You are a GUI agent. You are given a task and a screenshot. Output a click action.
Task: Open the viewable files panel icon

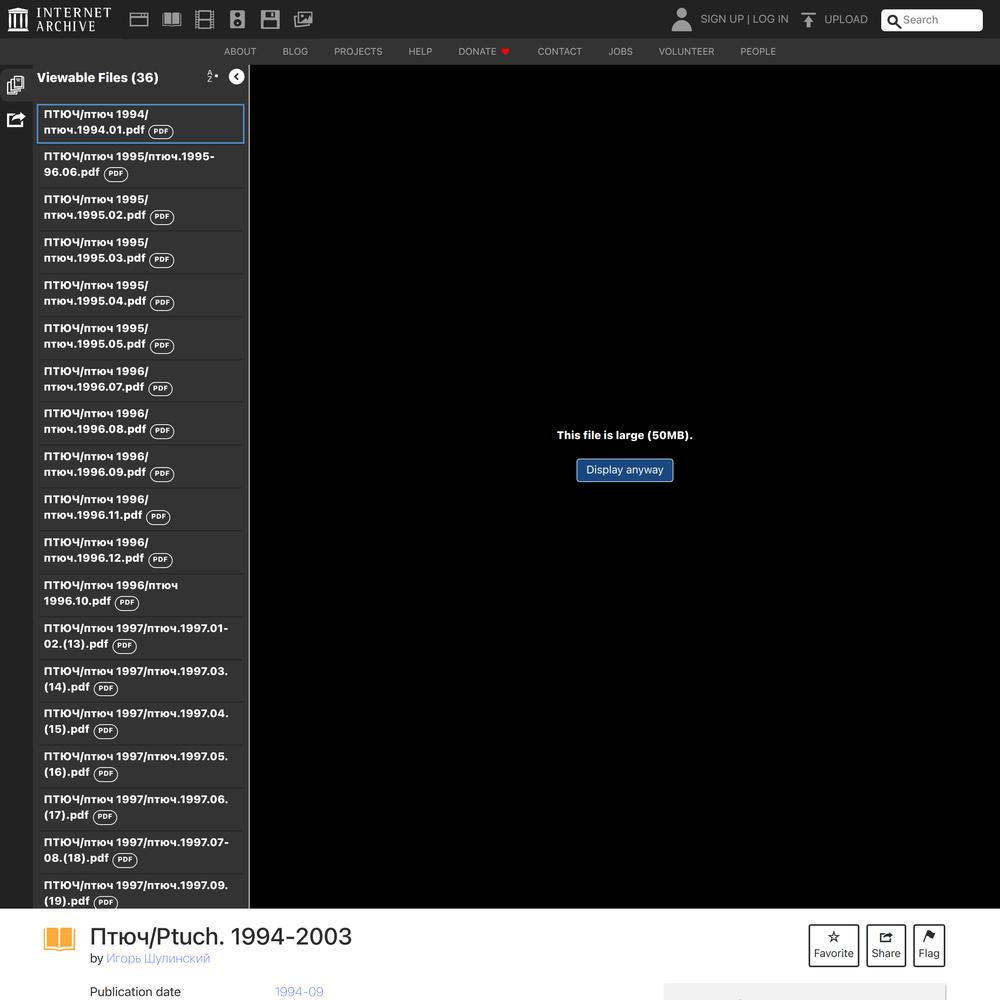click(16, 85)
